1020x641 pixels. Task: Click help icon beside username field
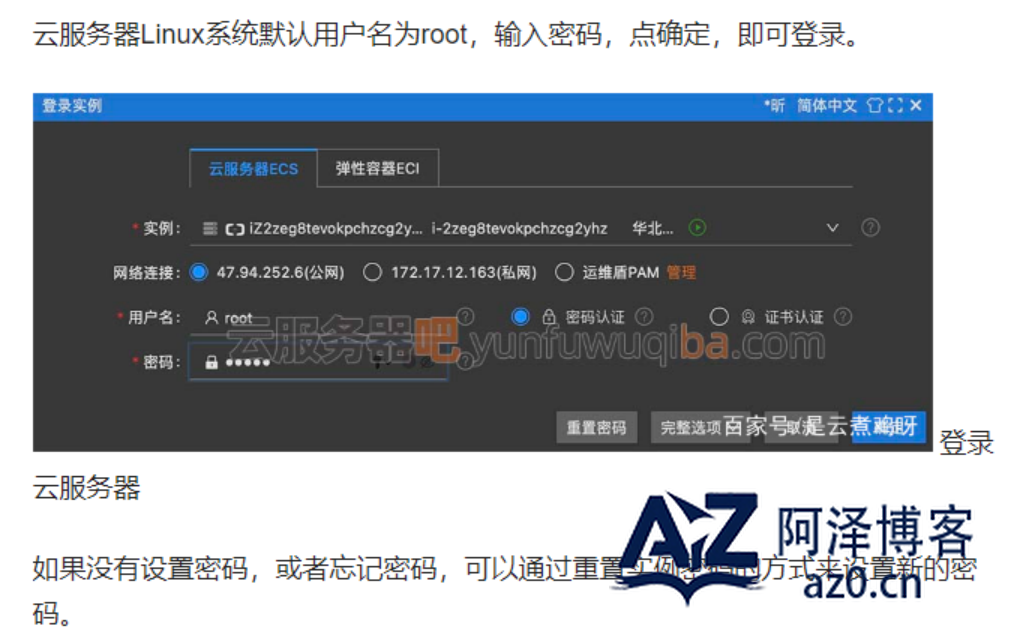click(466, 317)
